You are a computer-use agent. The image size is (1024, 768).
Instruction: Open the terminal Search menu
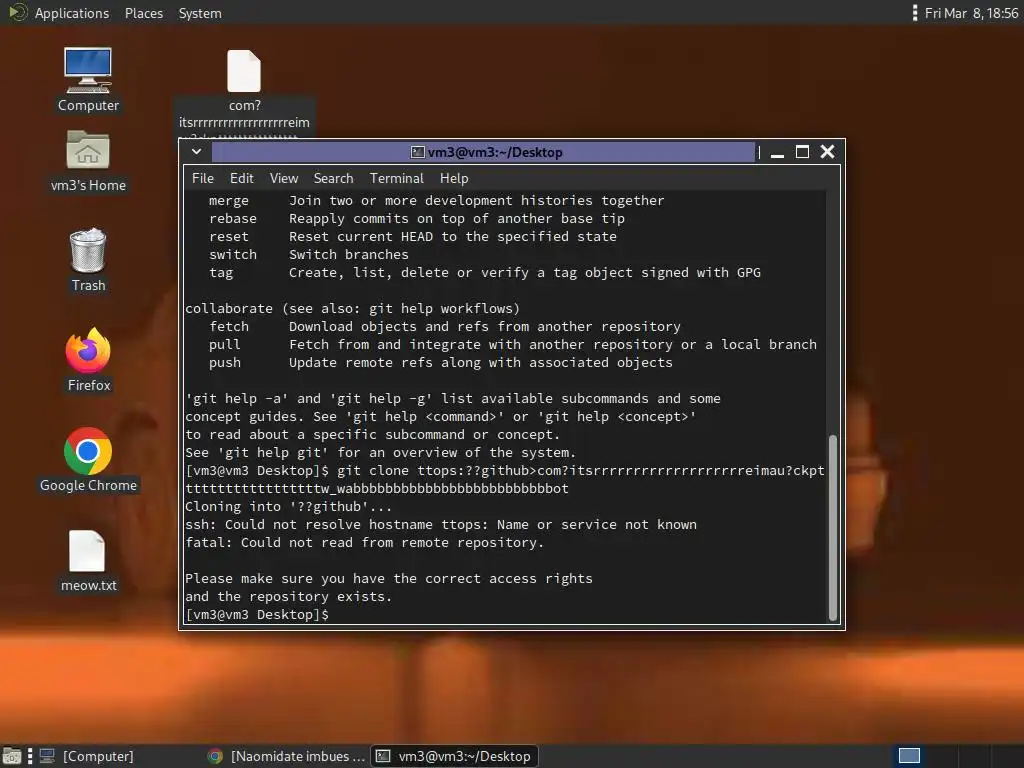[x=333, y=178]
